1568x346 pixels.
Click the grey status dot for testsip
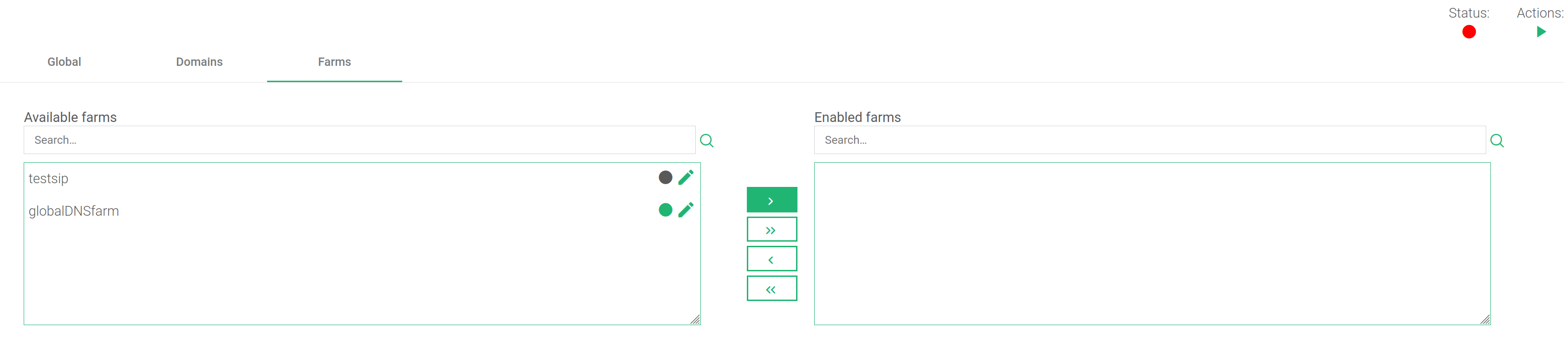click(665, 177)
